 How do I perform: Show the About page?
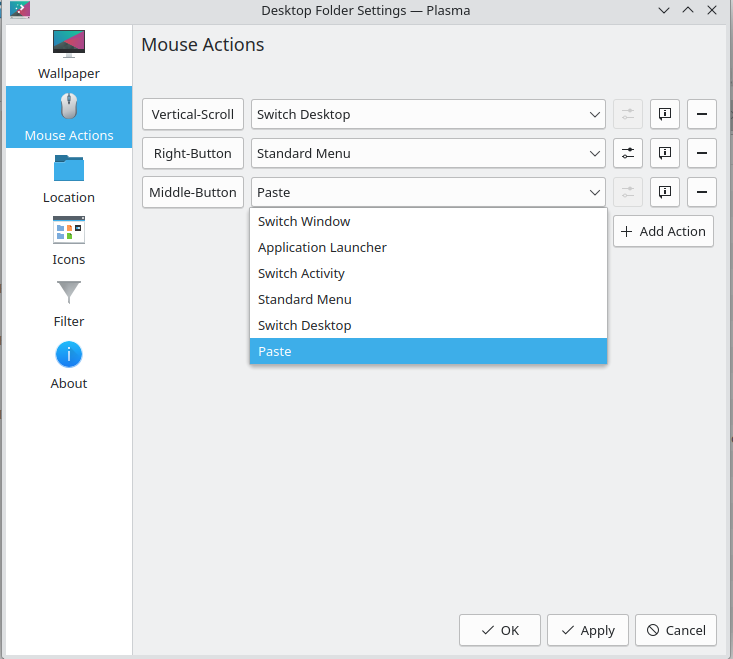pyautogui.click(x=69, y=365)
